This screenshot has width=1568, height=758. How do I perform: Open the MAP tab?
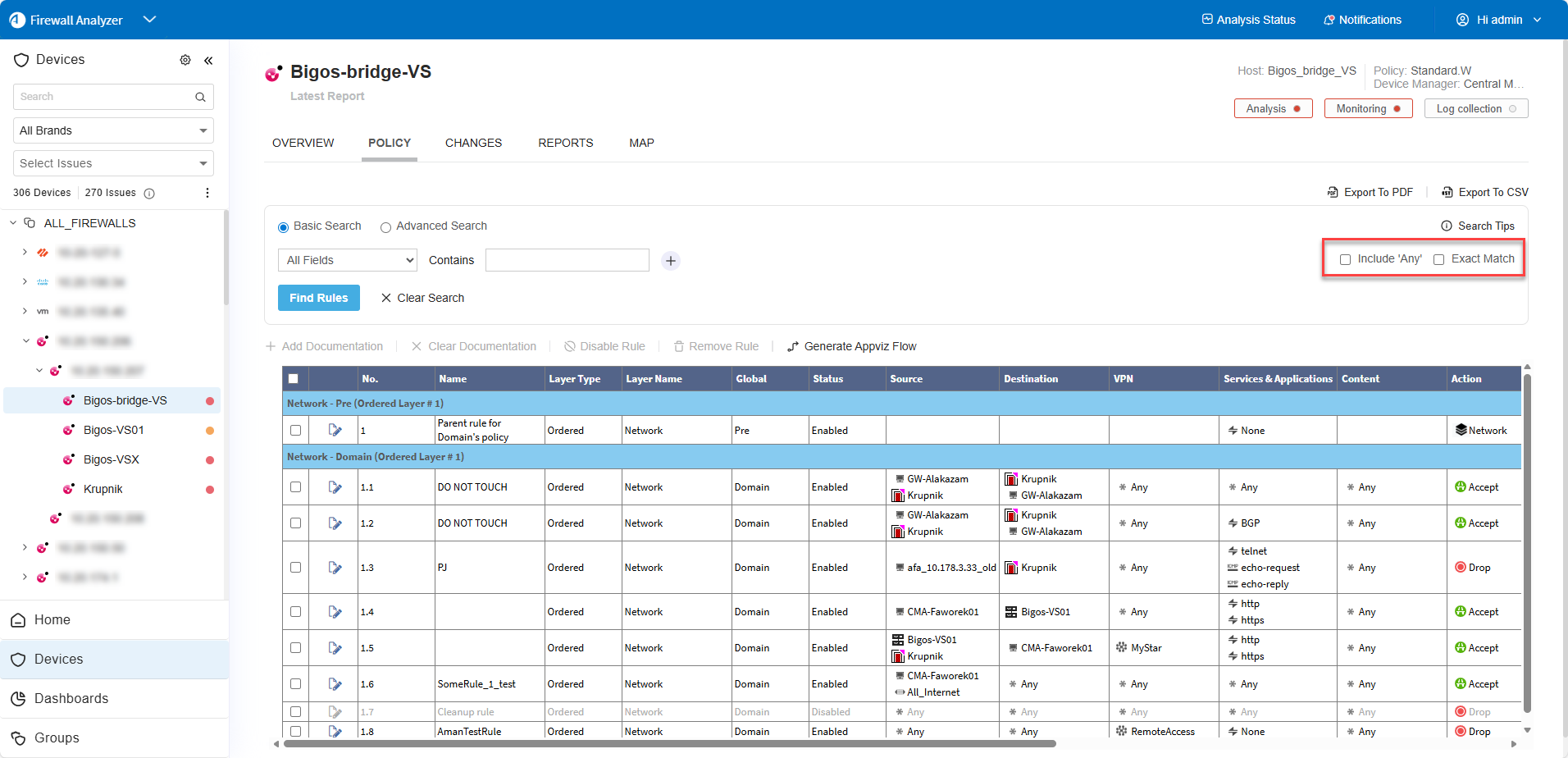tap(641, 143)
